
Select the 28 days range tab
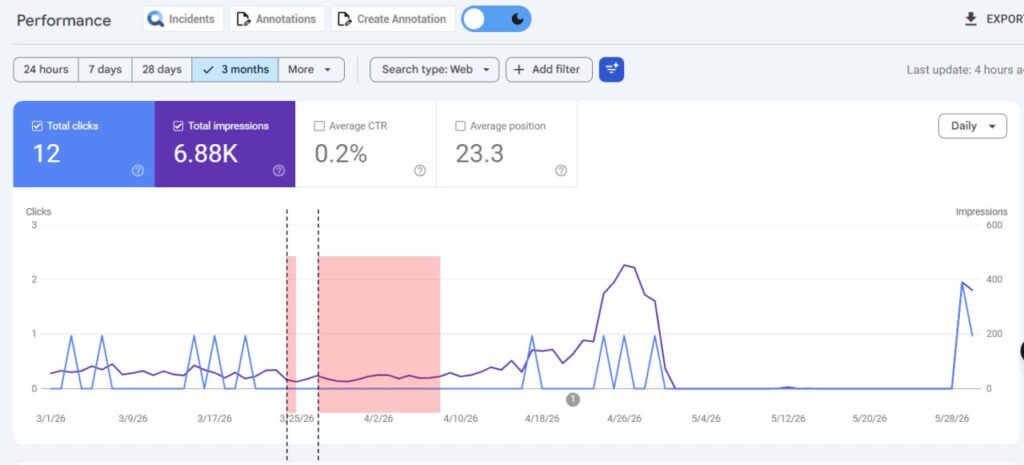coord(162,69)
